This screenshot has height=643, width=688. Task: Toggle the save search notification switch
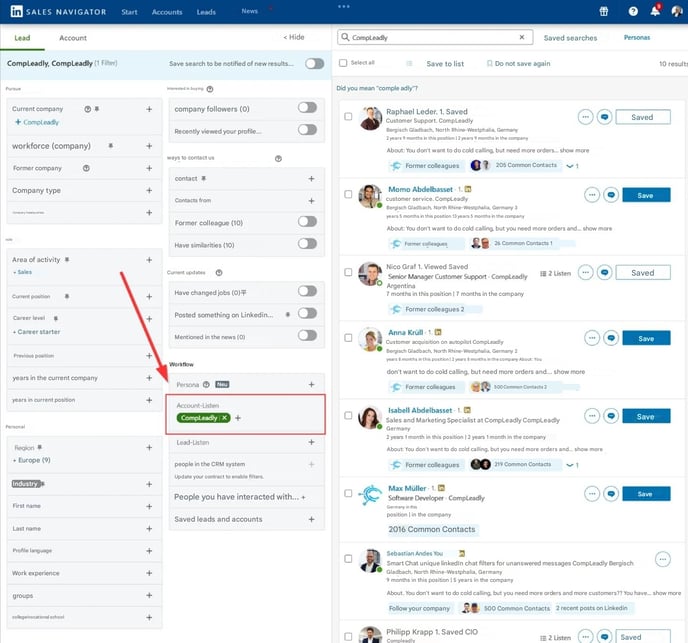point(314,63)
